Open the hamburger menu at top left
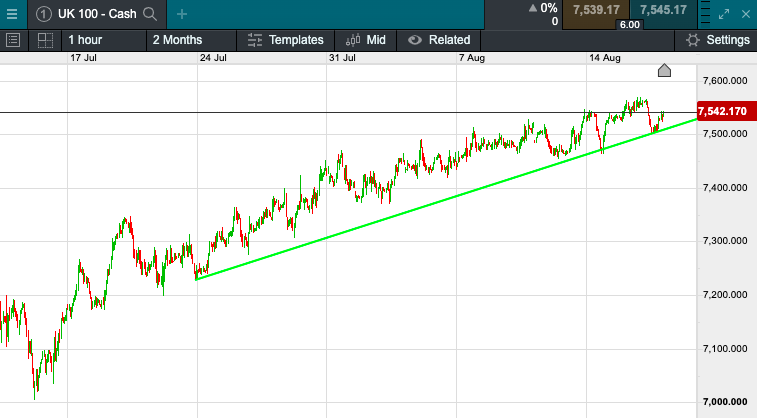The height and width of the screenshot is (418, 757). [x=12, y=14]
